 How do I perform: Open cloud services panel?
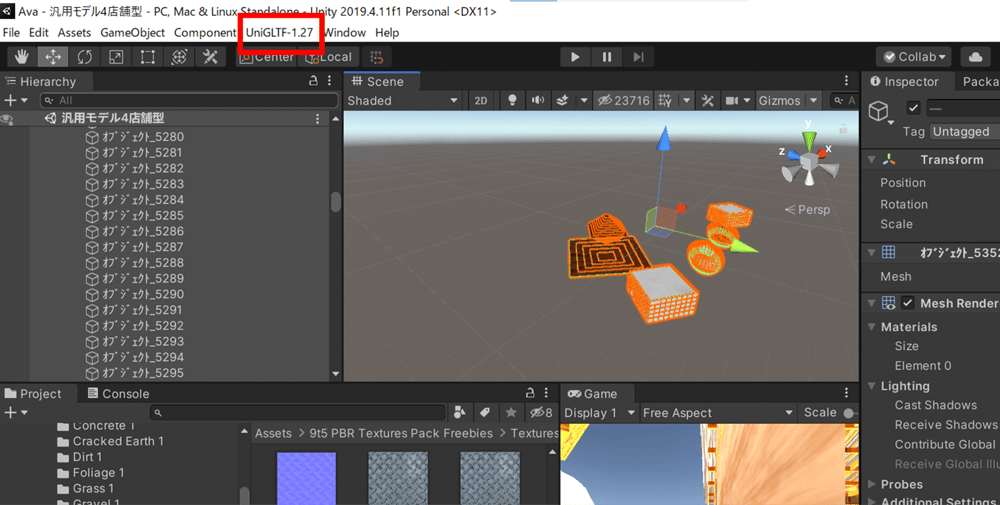point(975,57)
